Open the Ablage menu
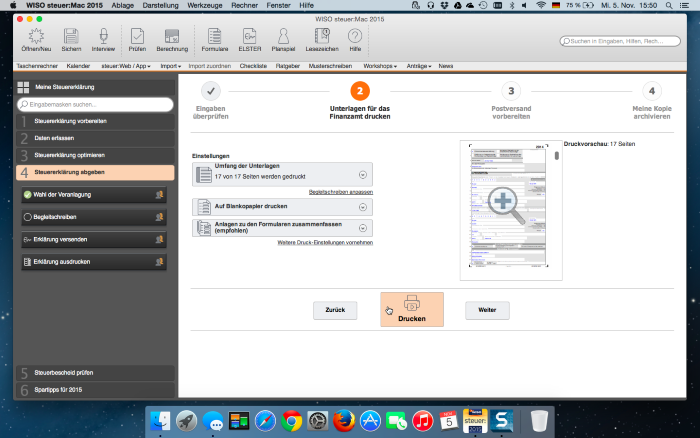This screenshot has width=700, height=438. pyautogui.click(x=123, y=5)
